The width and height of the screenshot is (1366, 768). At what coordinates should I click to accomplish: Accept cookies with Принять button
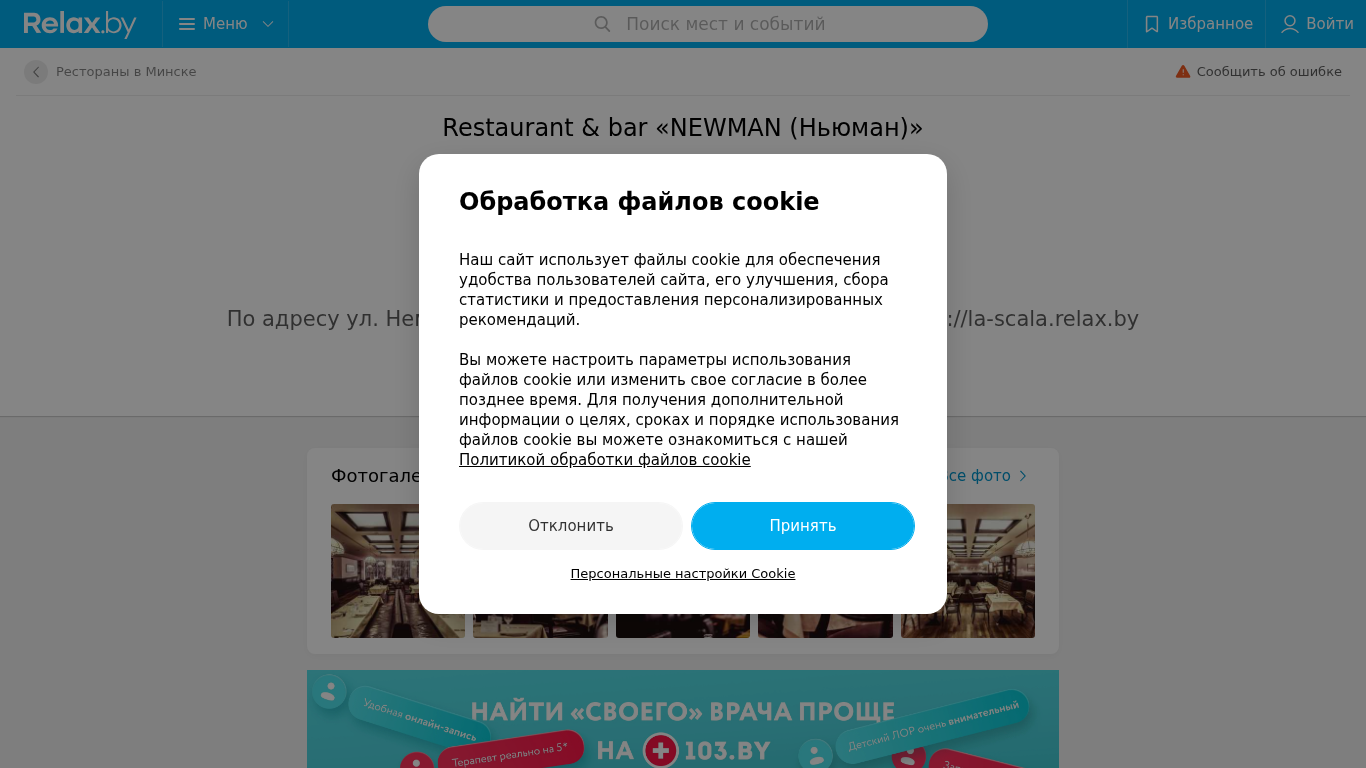[803, 526]
